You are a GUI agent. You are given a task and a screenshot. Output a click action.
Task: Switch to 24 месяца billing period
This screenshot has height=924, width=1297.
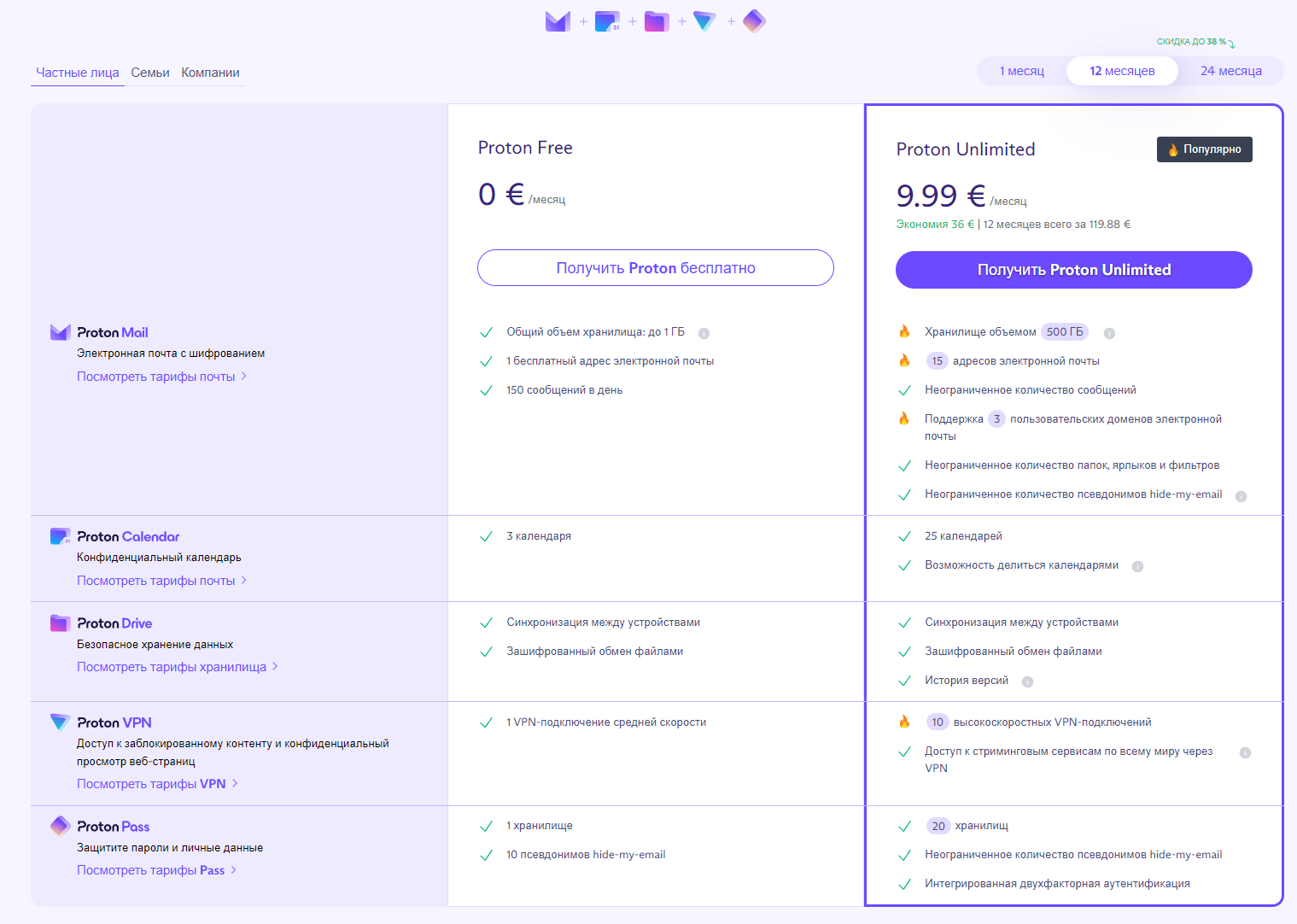click(1230, 71)
